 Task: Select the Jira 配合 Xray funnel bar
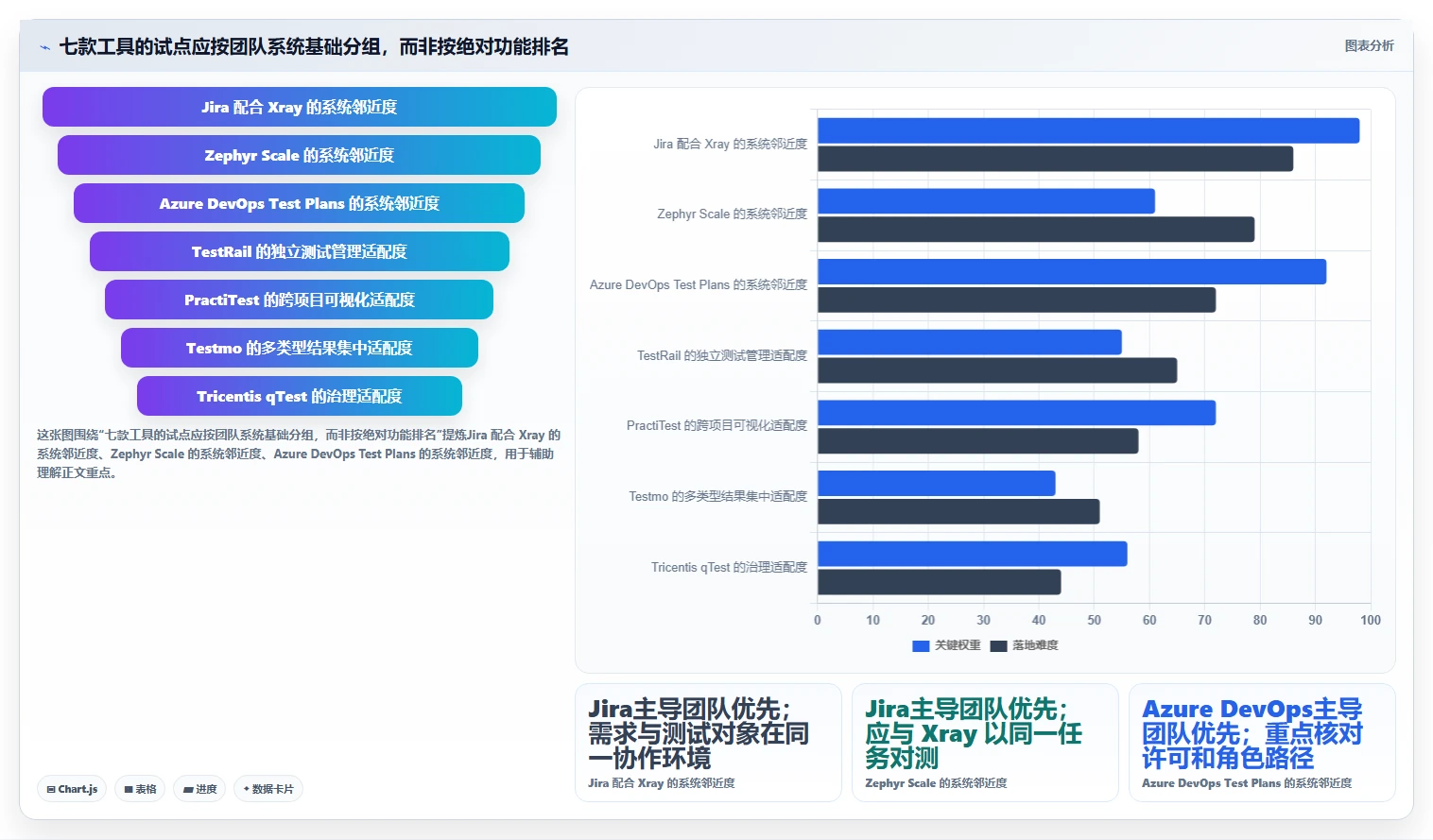point(300,107)
